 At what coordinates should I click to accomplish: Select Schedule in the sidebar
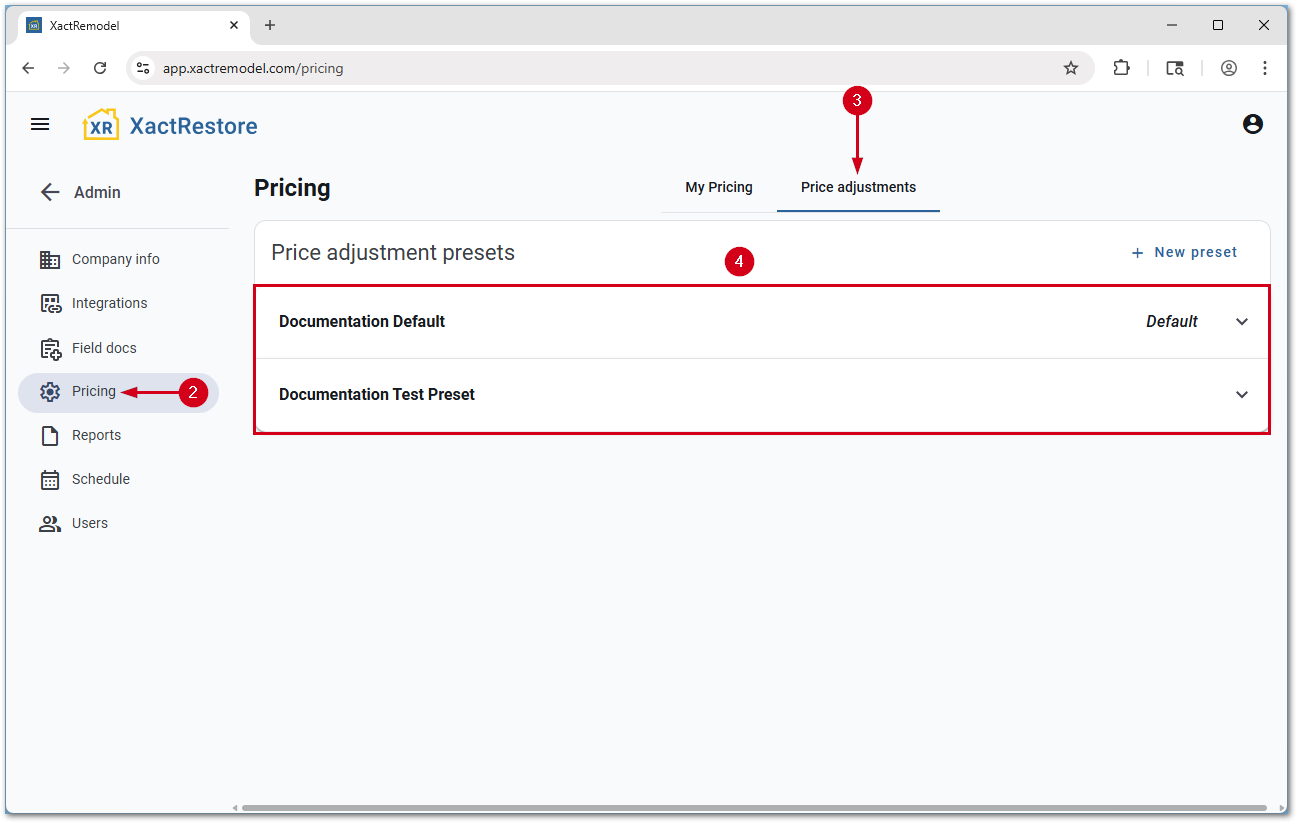tap(100, 479)
